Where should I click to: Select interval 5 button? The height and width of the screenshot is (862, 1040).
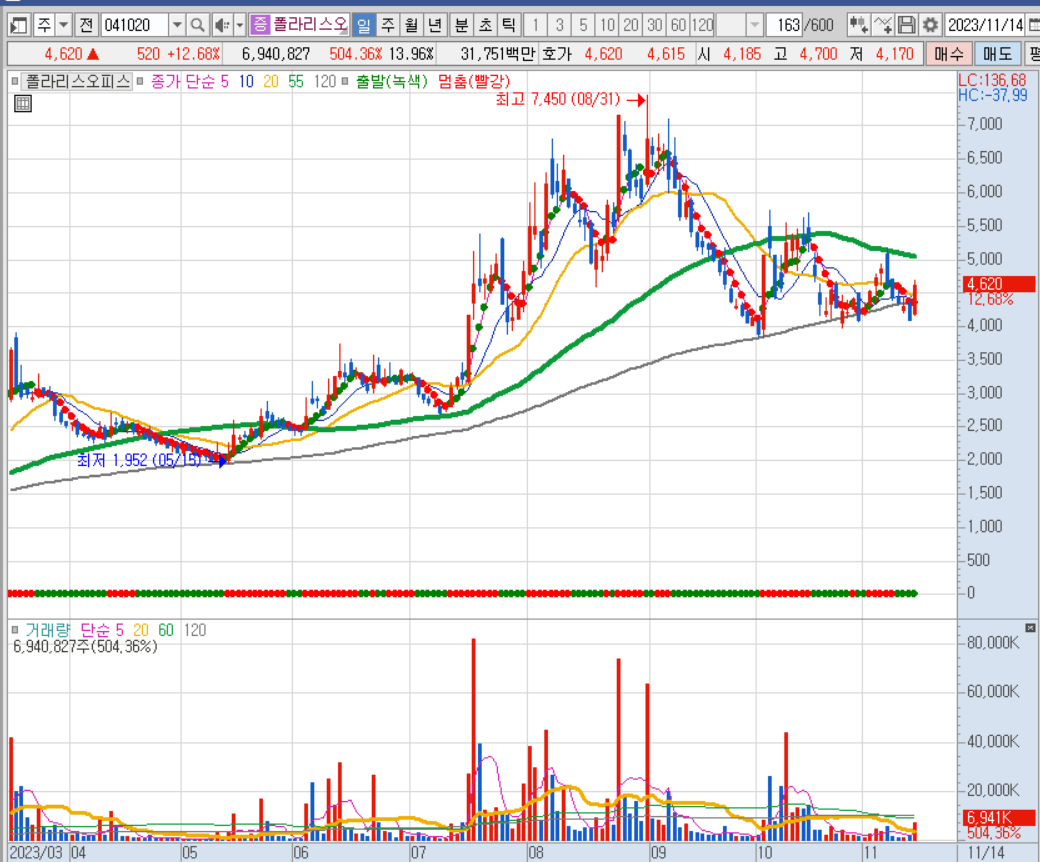583,26
